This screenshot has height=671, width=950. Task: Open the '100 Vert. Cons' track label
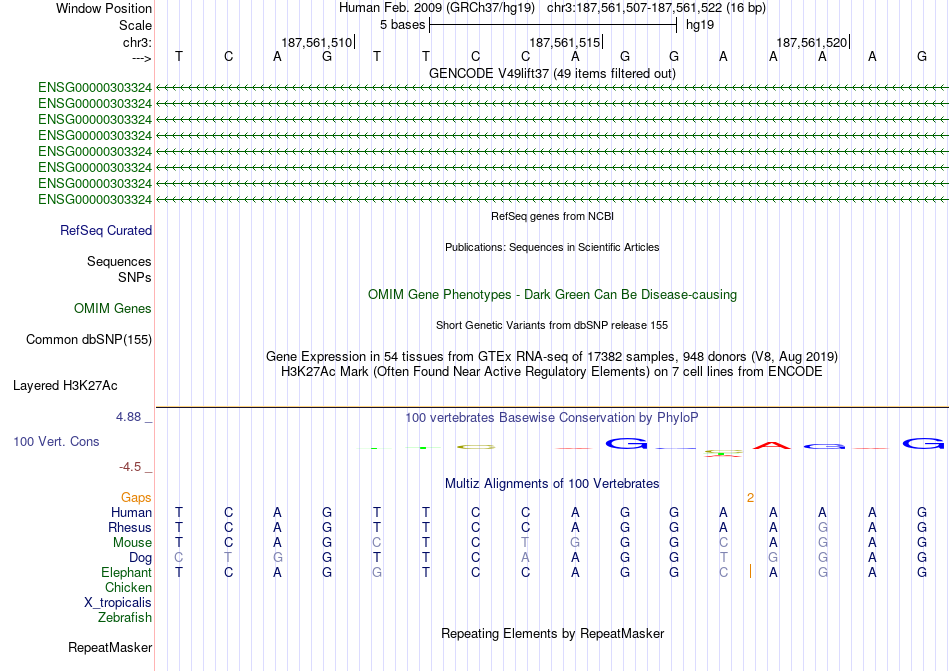pos(56,441)
